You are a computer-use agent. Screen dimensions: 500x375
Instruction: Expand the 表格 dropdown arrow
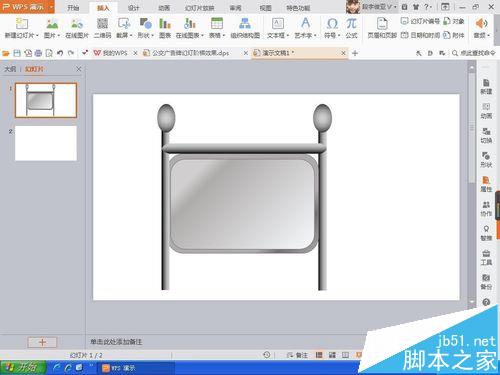click(224, 35)
